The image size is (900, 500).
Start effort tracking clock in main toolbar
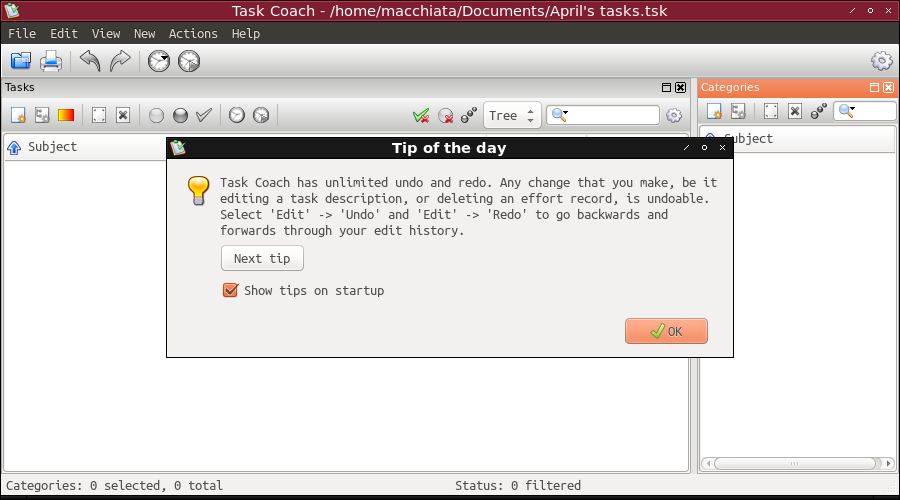point(159,61)
